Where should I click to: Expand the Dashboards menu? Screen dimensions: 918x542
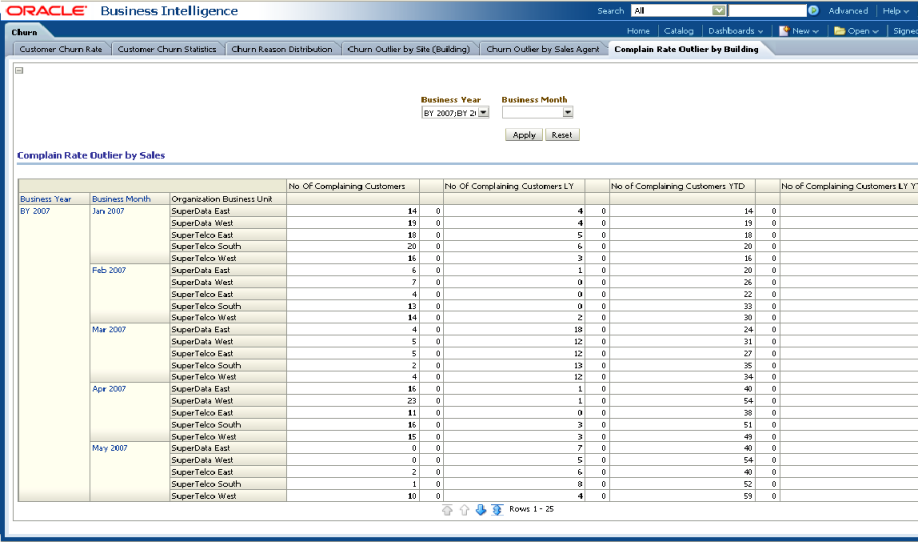coord(736,31)
